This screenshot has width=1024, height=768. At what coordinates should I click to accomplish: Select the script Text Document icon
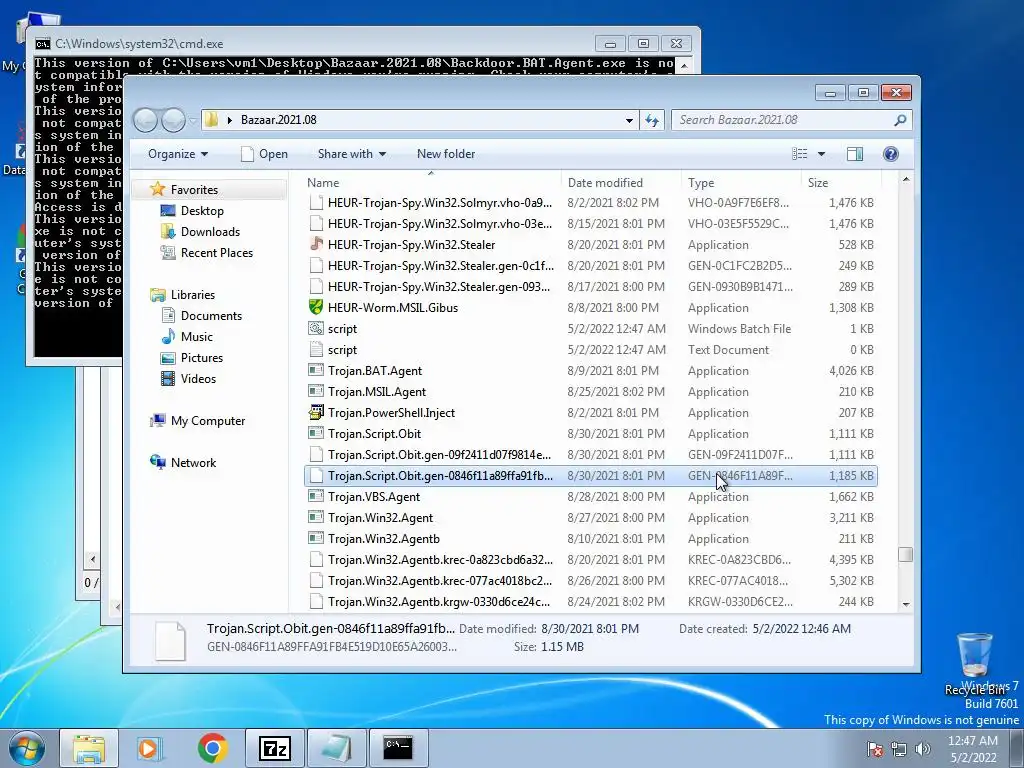316,349
